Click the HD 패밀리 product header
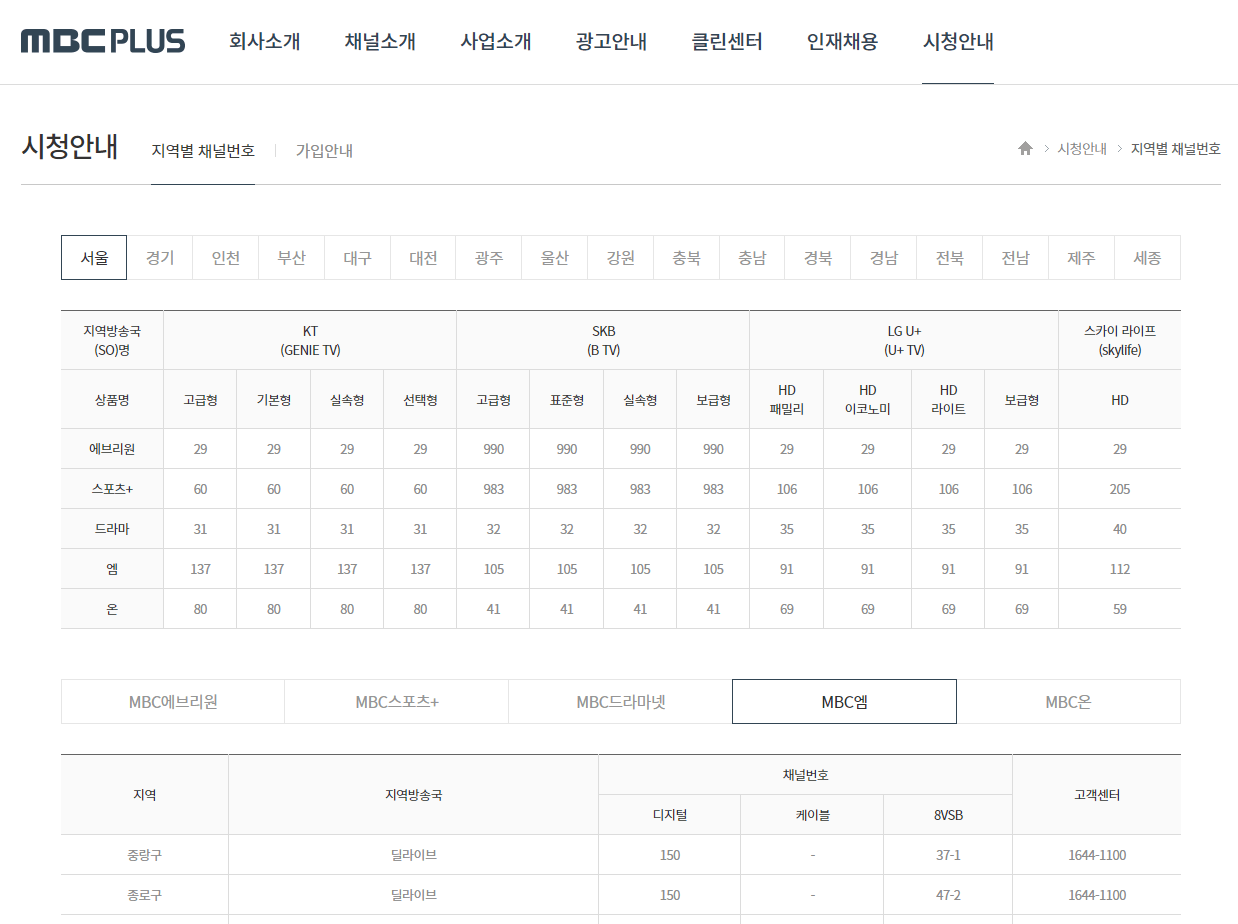 [x=787, y=400]
